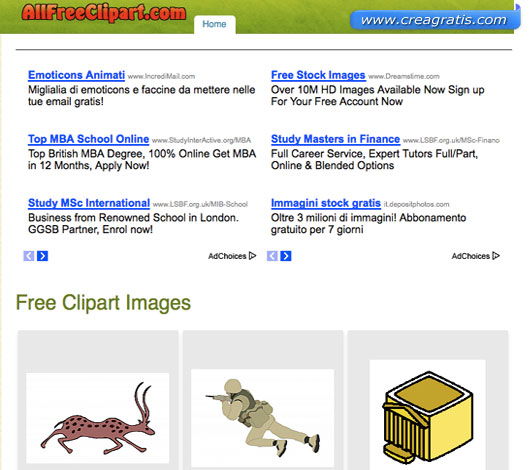Open the Study Masters in Finance link

tap(336, 139)
